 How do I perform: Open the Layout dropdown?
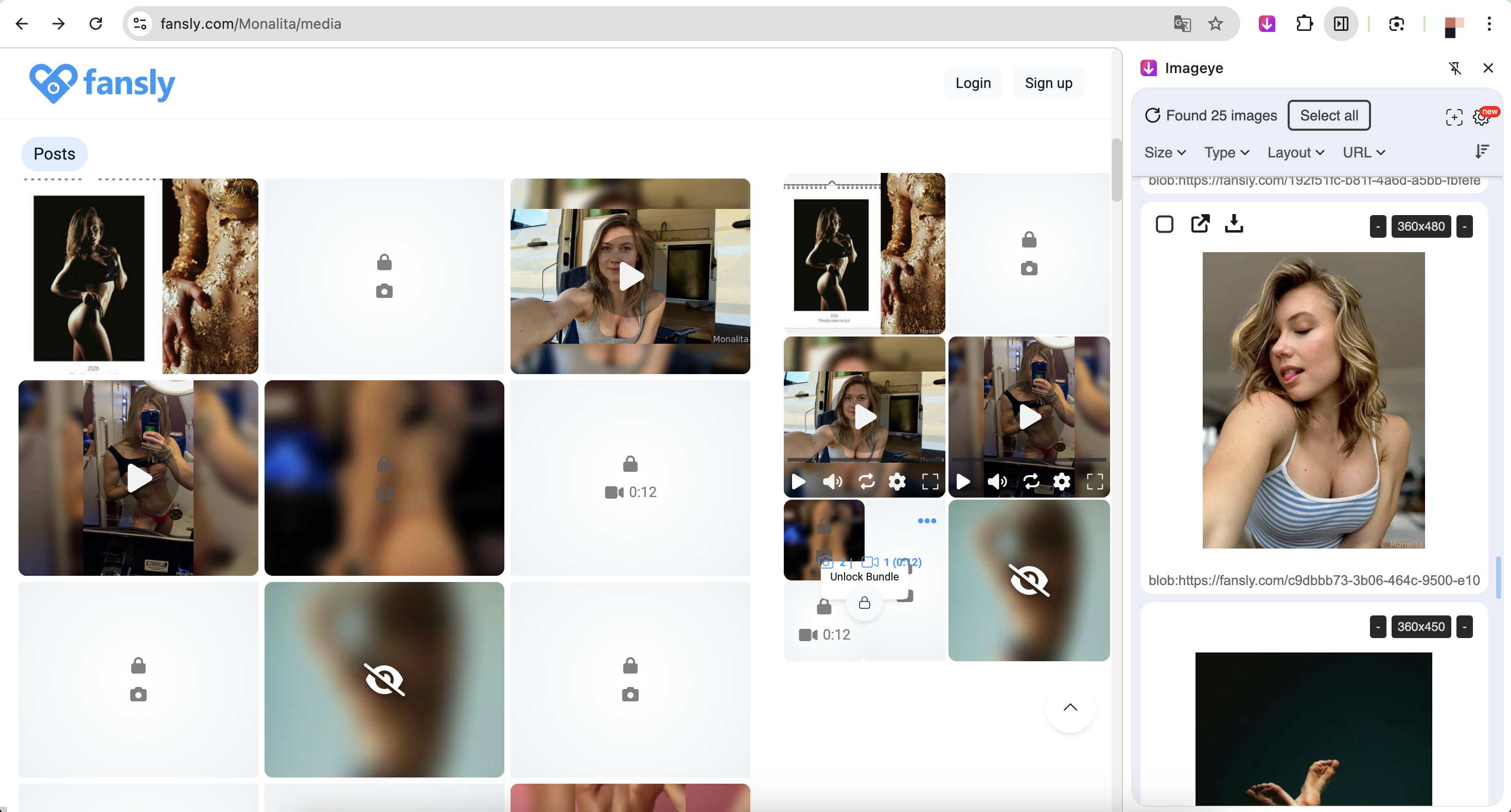(x=1296, y=152)
